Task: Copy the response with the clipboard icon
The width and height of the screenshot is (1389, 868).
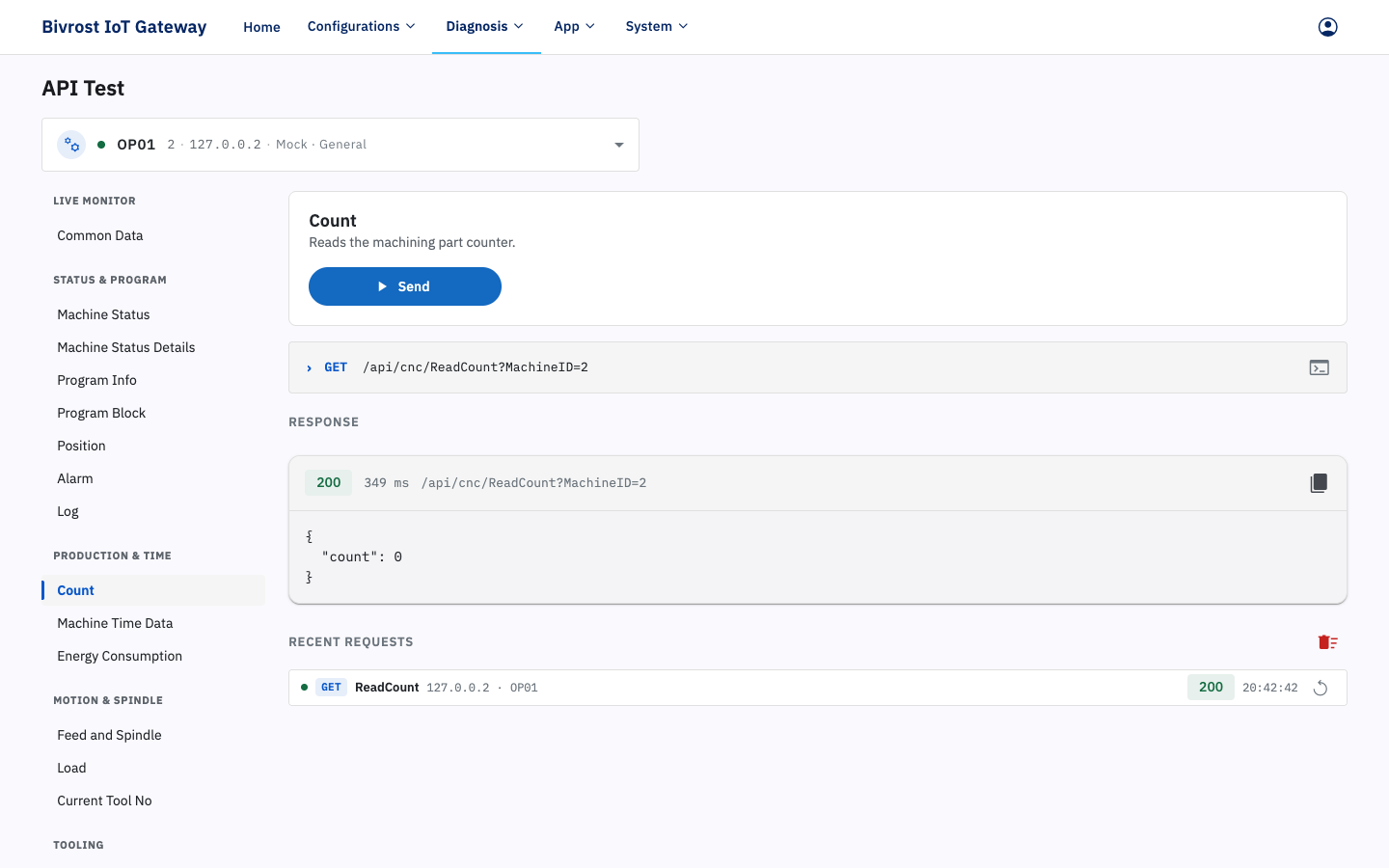Action: [1319, 483]
